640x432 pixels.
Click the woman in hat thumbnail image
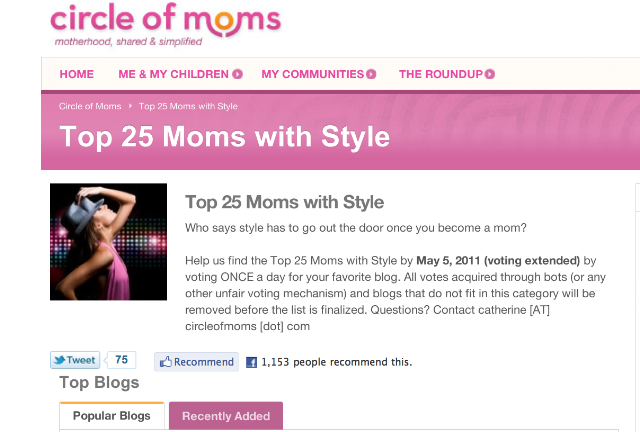[x=108, y=242]
